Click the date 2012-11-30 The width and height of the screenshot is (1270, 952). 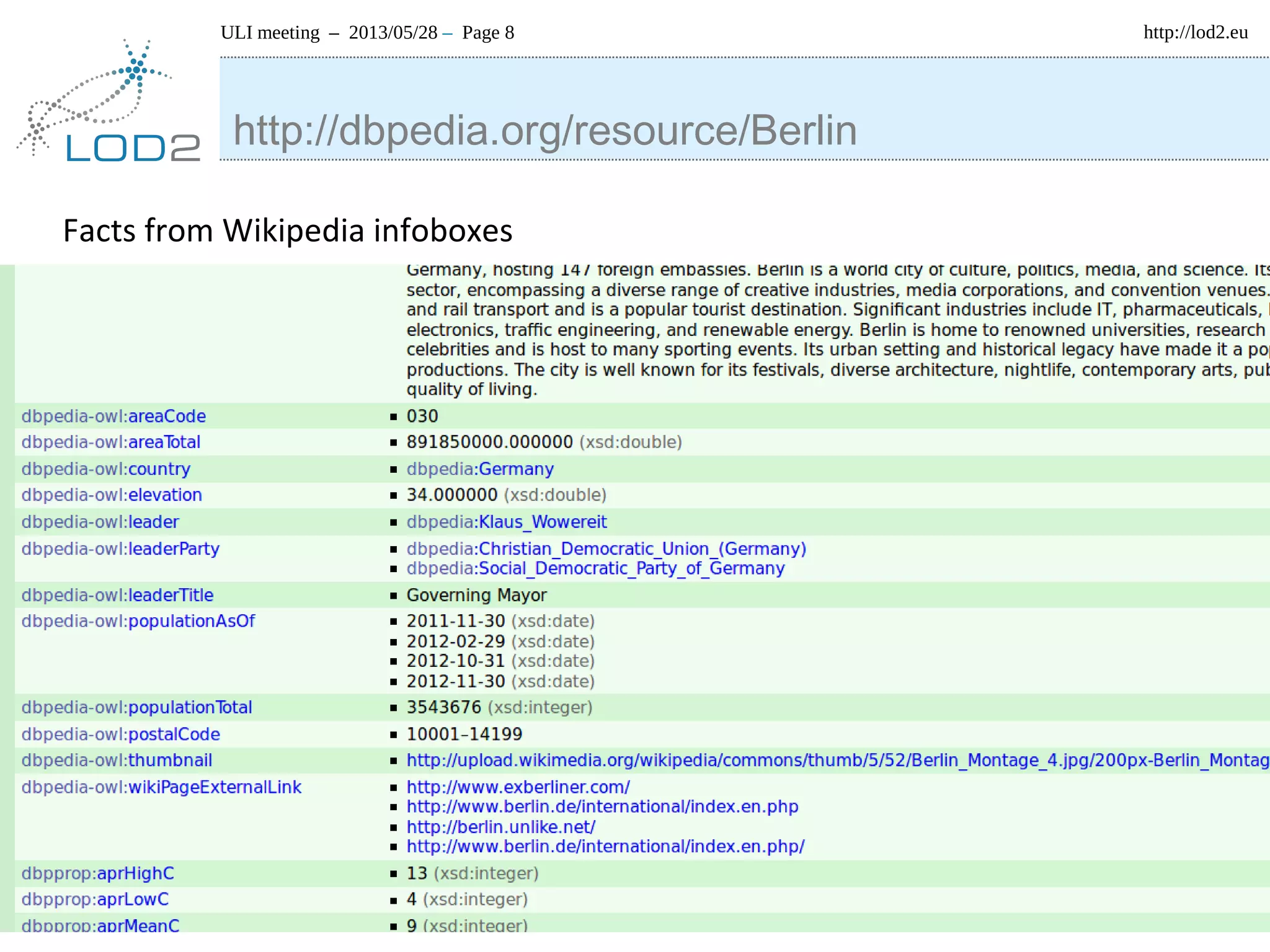pyautogui.click(x=456, y=681)
